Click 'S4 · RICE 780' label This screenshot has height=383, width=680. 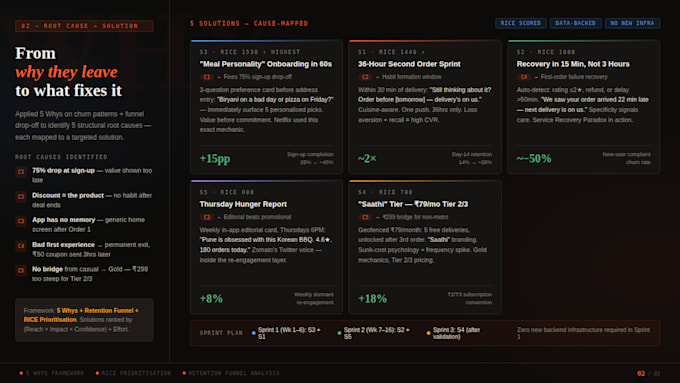point(385,192)
